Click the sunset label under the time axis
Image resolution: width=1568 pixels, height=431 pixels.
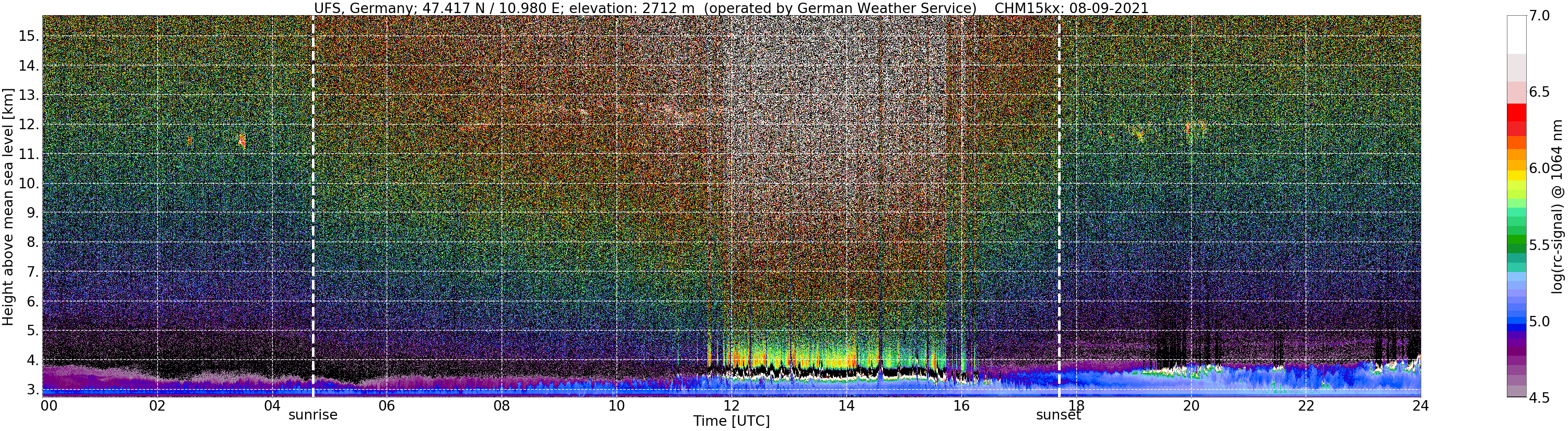(x=1059, y=415)
